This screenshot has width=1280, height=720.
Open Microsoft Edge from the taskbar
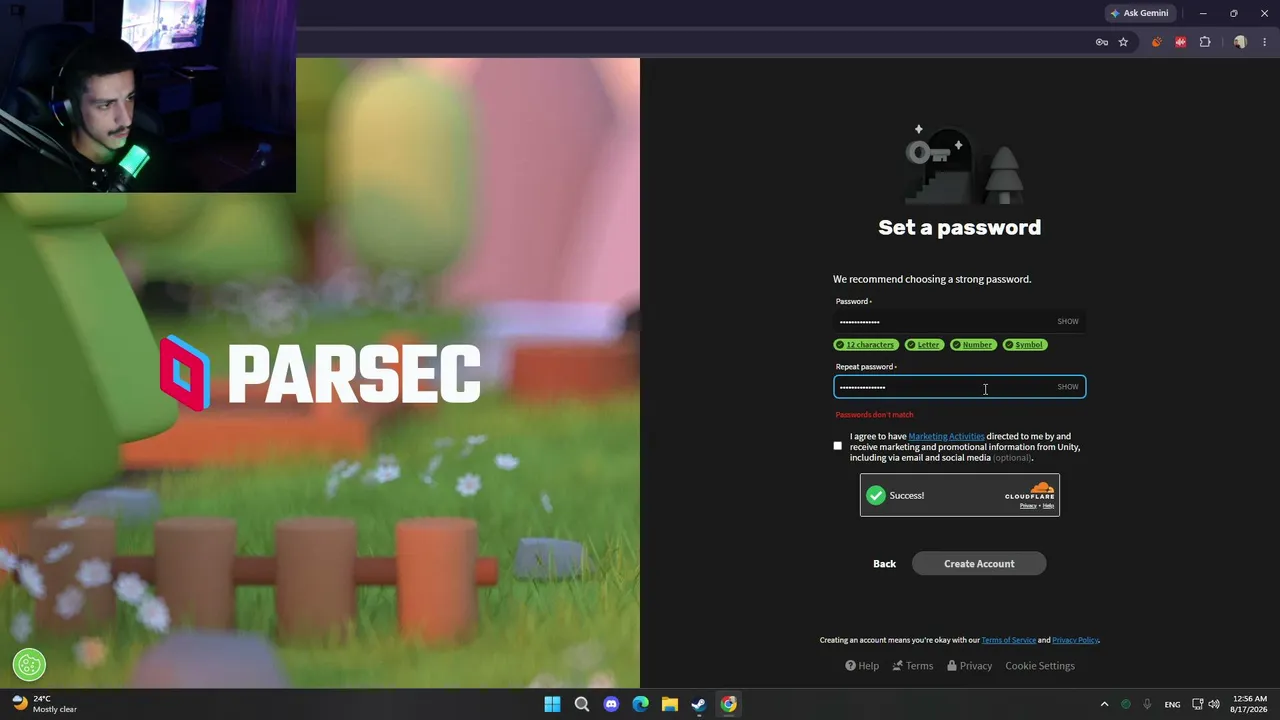(640, 704)
